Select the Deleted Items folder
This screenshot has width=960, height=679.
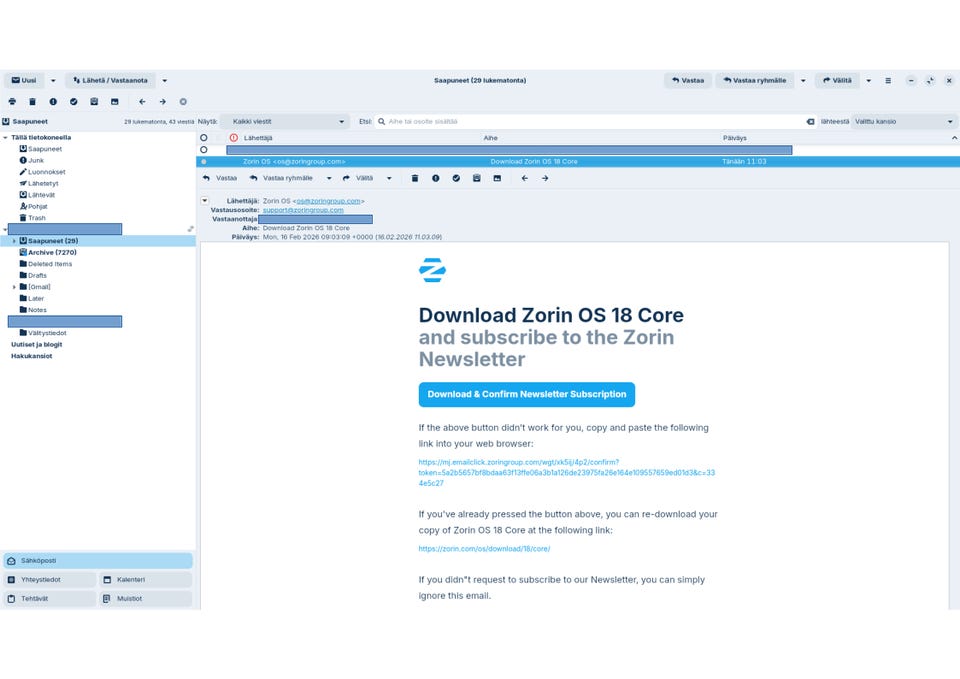[x=50, y=264]
